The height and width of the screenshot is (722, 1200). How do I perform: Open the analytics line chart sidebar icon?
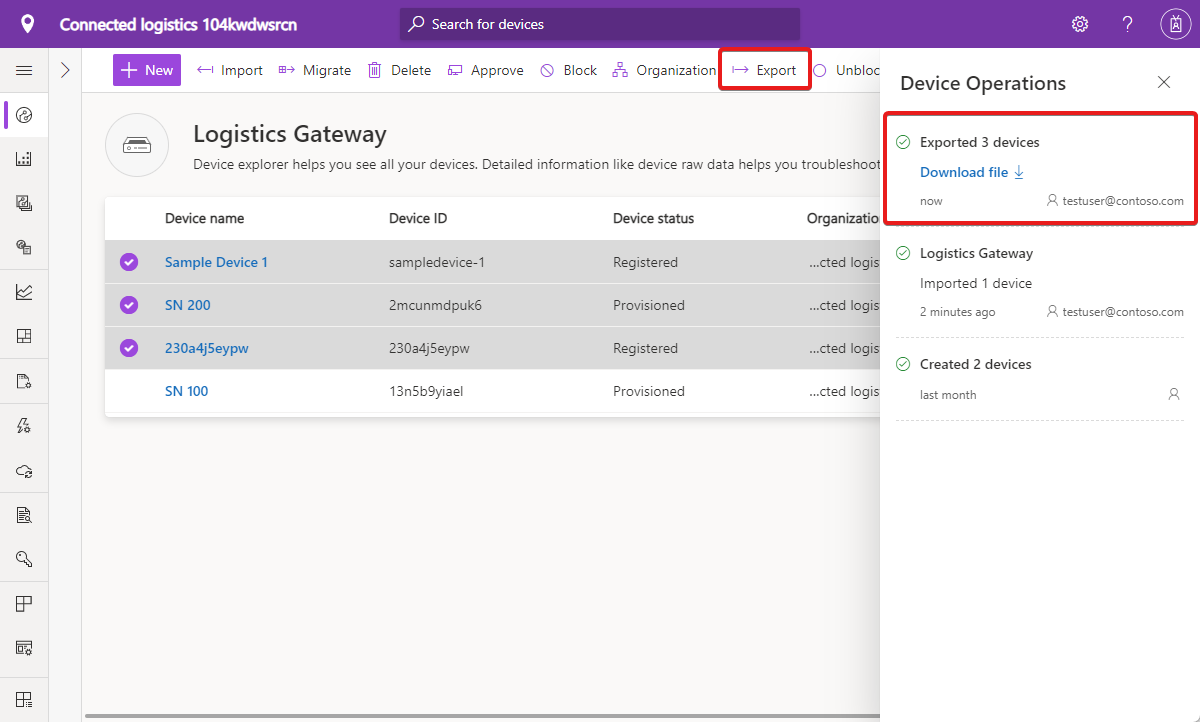tap(24, 292)
